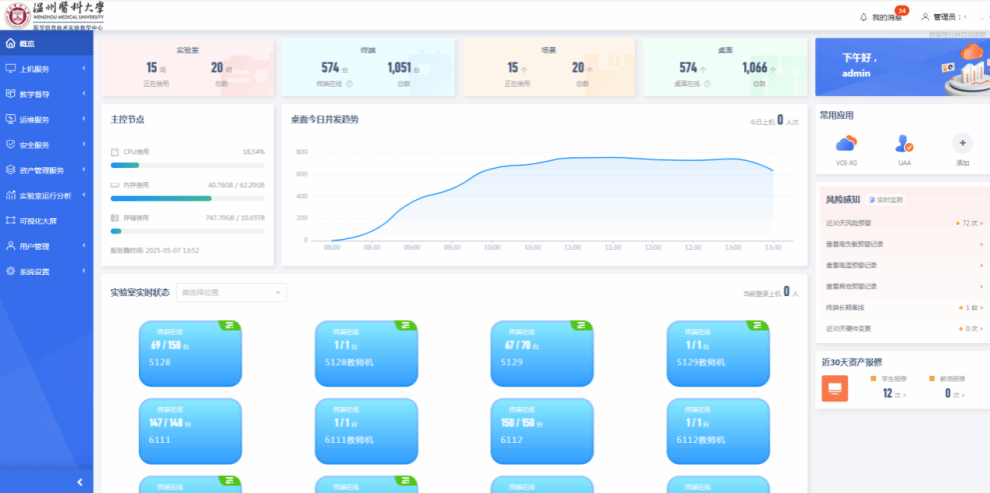Click the 内存使用 progress bar

click(188, 198)
